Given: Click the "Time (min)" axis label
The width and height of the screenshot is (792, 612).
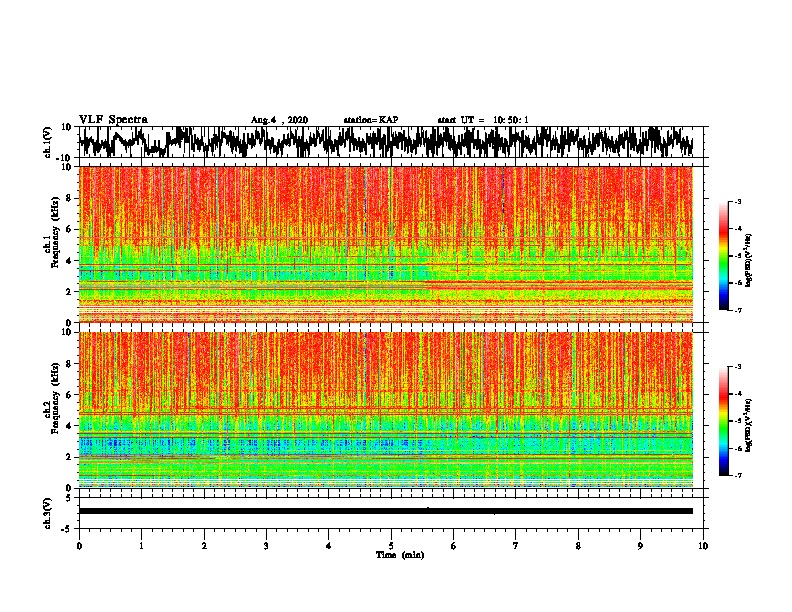Looking at the screenshot, I should pyautogui.click(x=400, y=555).
